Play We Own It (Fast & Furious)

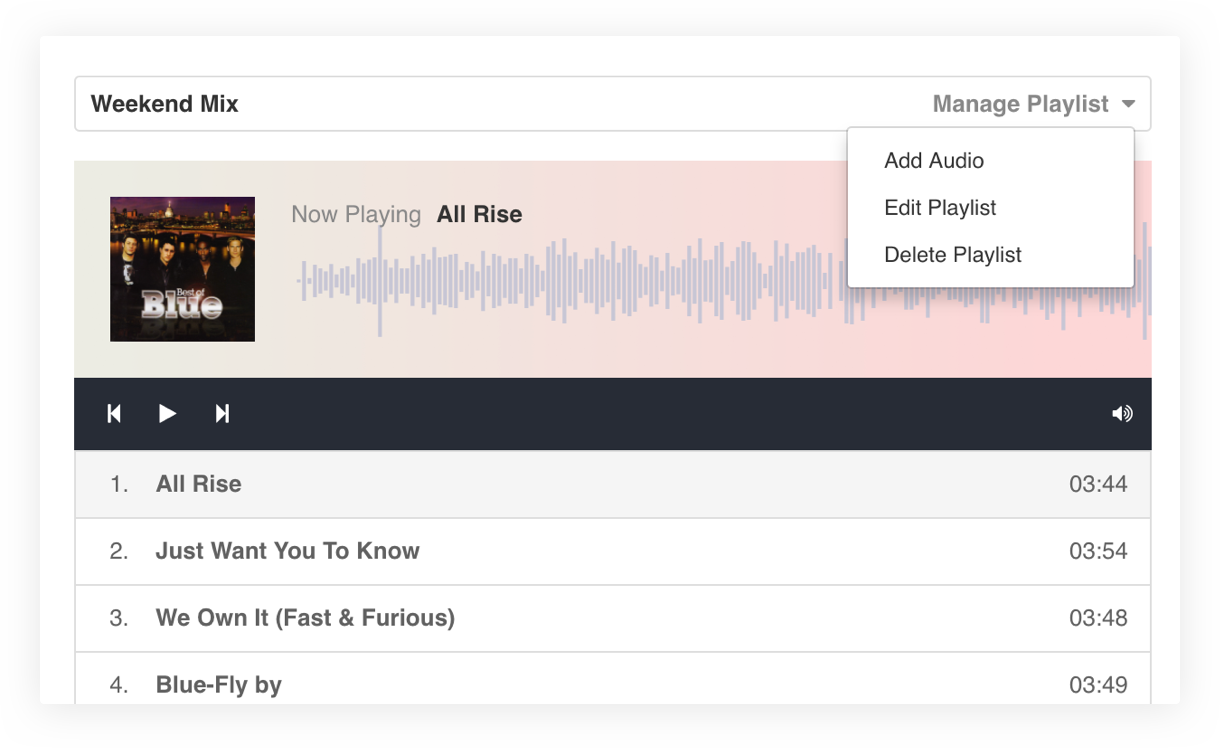[x=612, y=618]
